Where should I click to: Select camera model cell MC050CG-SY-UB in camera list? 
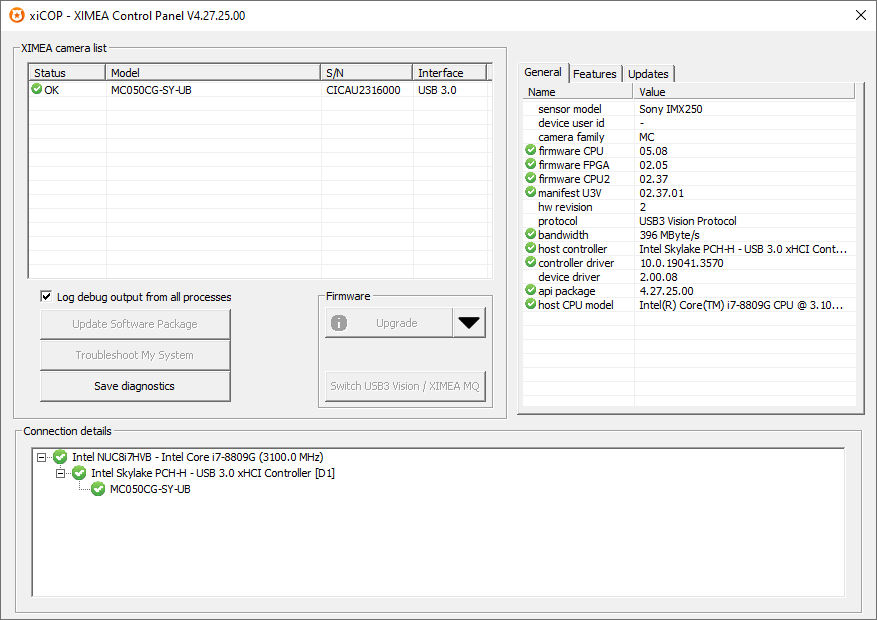click(x=151, y=90)
